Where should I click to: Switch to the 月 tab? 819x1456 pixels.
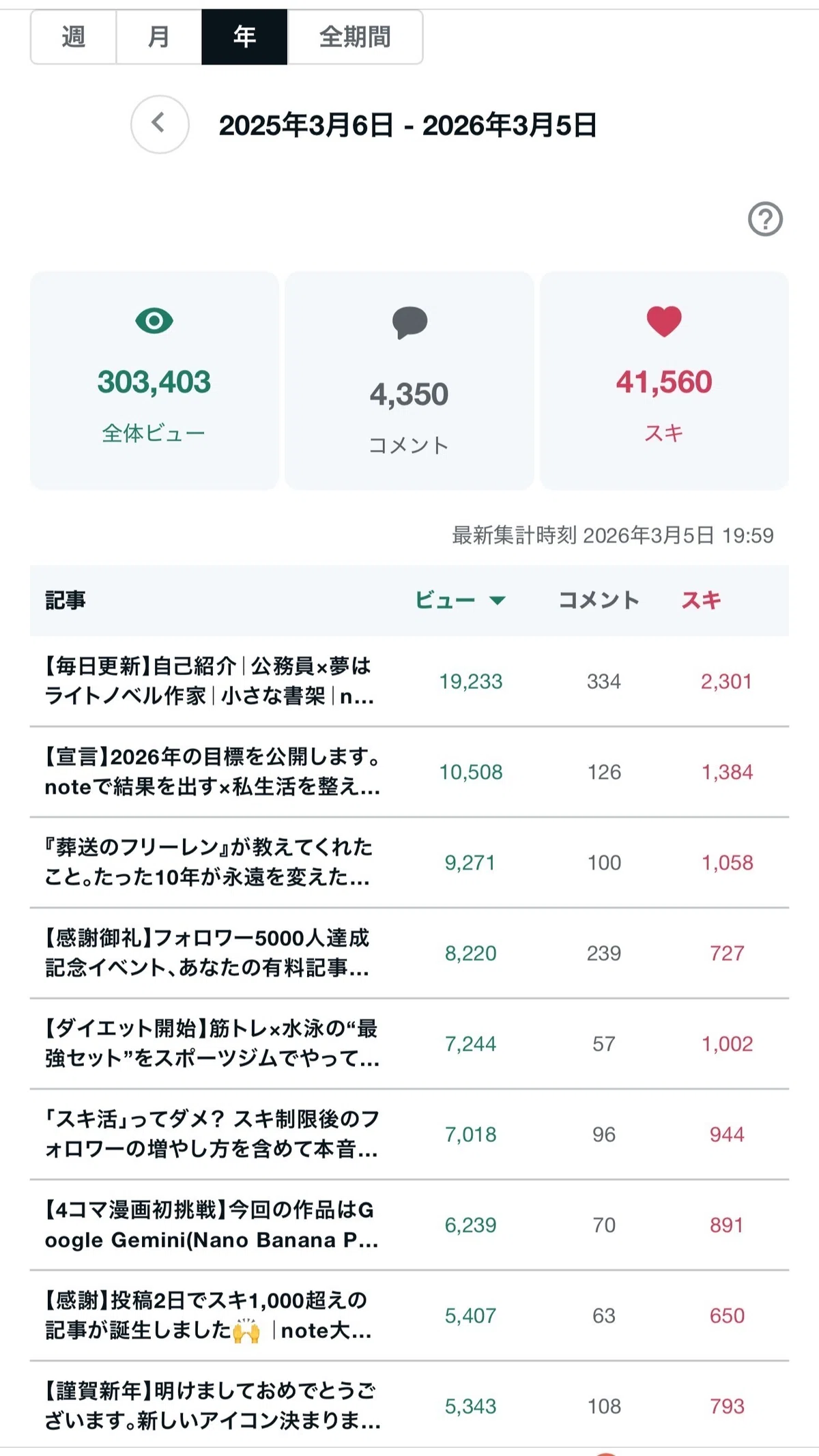159,37
